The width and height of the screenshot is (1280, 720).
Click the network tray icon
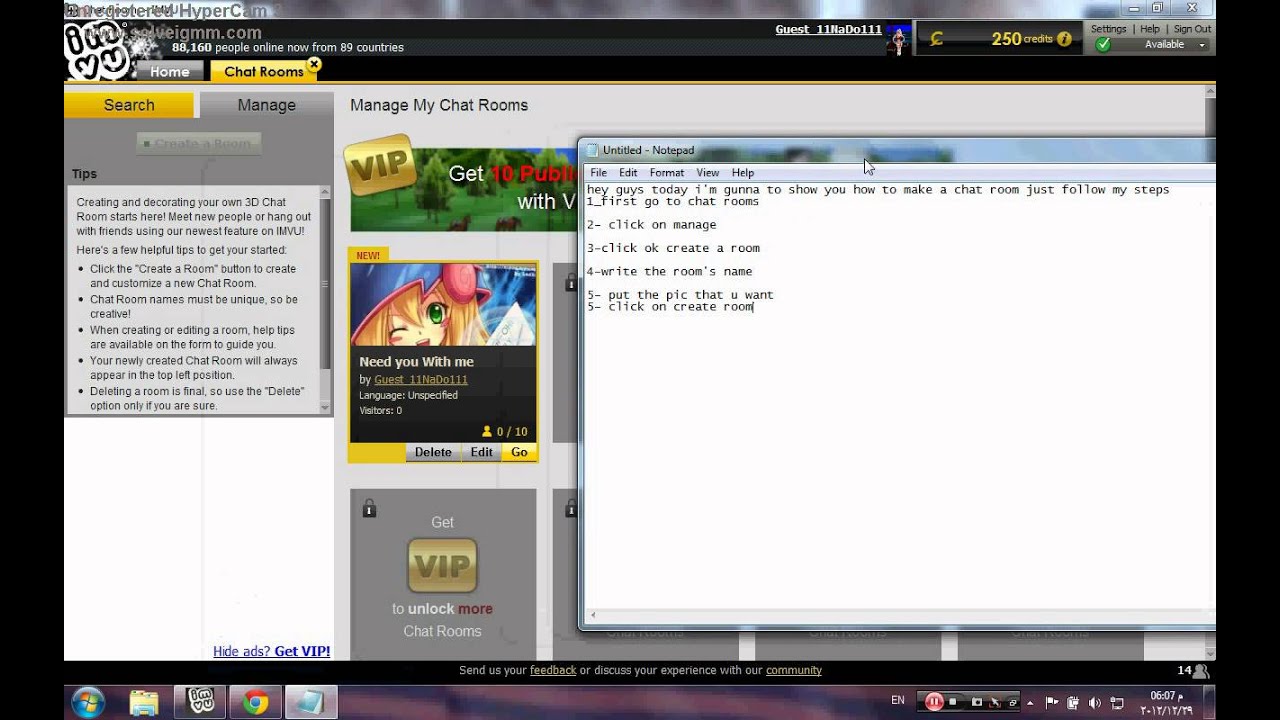(1117, 703)
